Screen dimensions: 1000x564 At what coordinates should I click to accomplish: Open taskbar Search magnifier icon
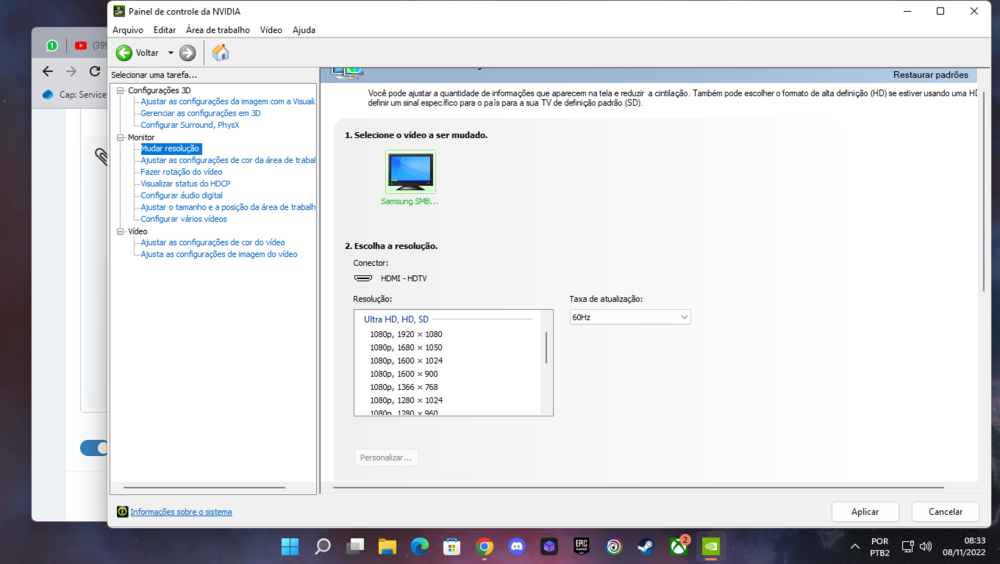click(x=323, y=547)
